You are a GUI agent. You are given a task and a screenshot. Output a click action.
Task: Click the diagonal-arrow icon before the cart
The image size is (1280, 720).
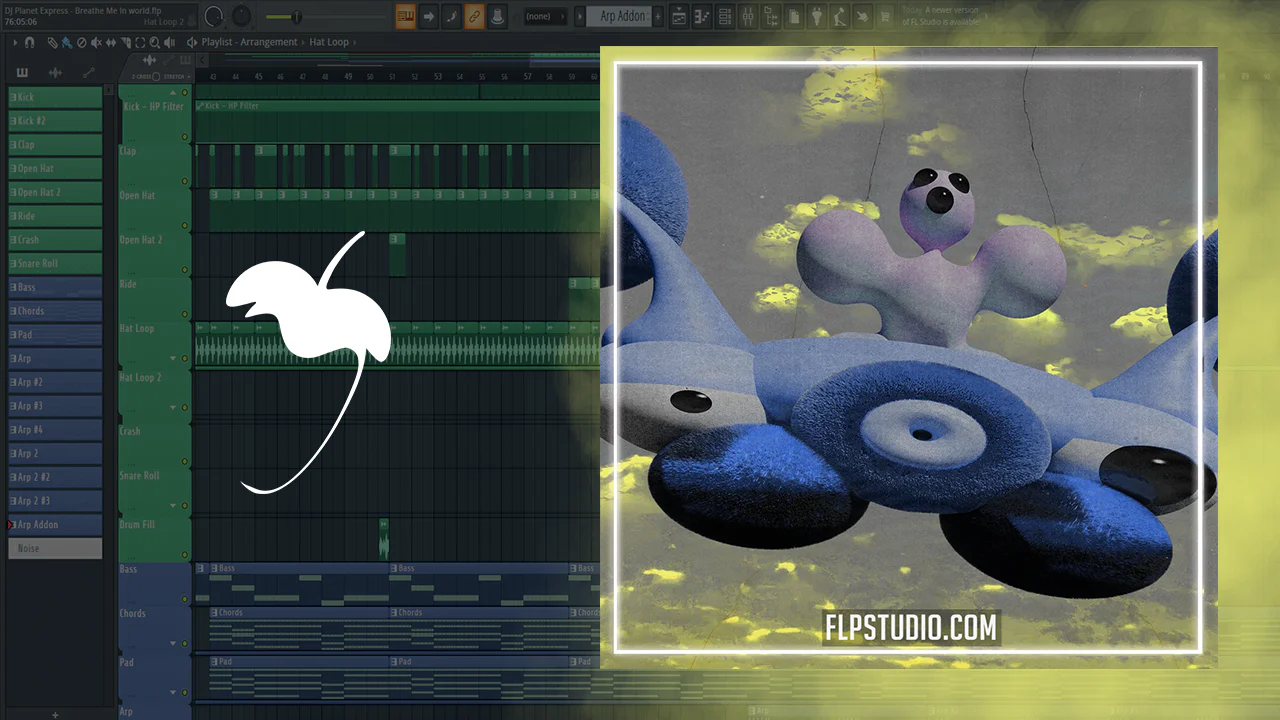pyautogui.click(x=863, y=16)
